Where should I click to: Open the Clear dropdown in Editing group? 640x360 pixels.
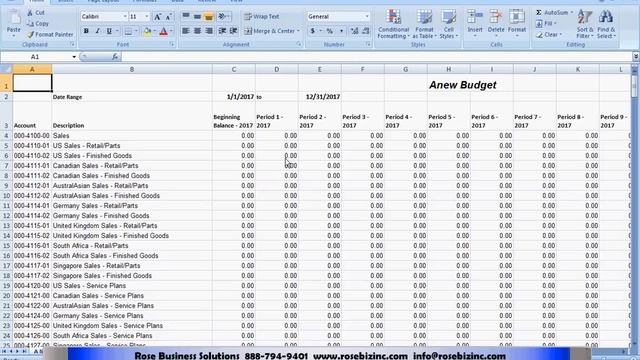click(549, 35)
